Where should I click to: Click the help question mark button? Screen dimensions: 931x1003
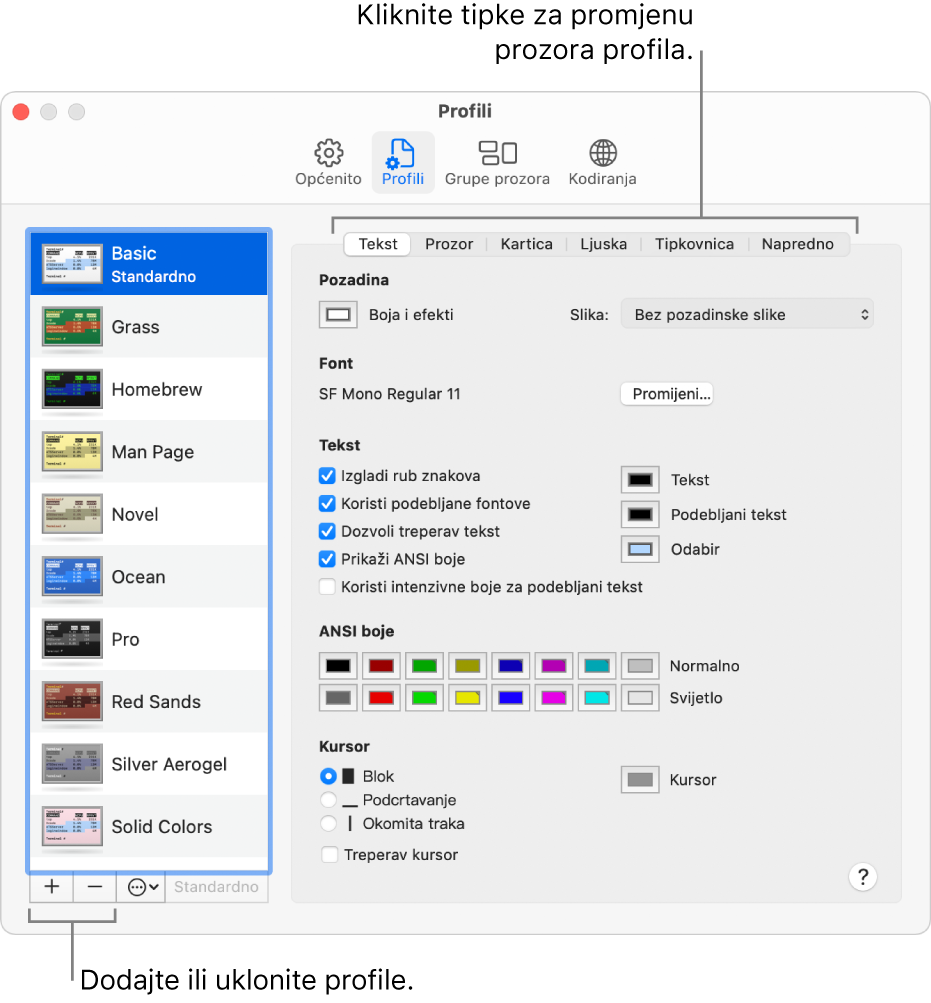[x=863, y=877]
